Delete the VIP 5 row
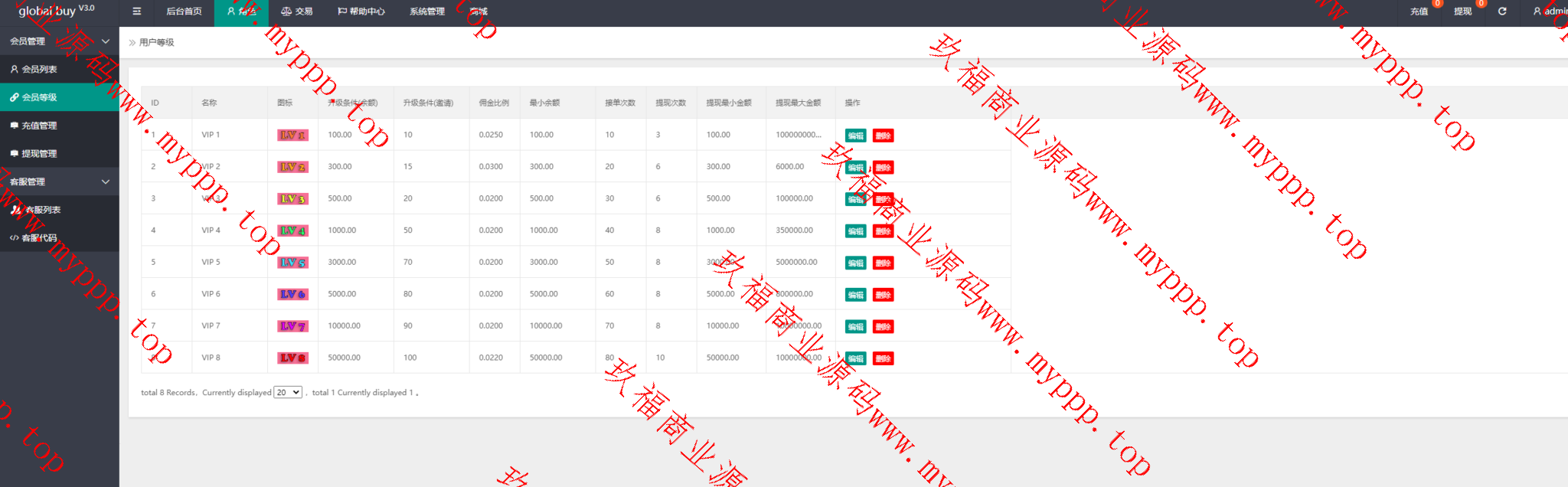1568x487 pixels. click(x=884, y=263)
